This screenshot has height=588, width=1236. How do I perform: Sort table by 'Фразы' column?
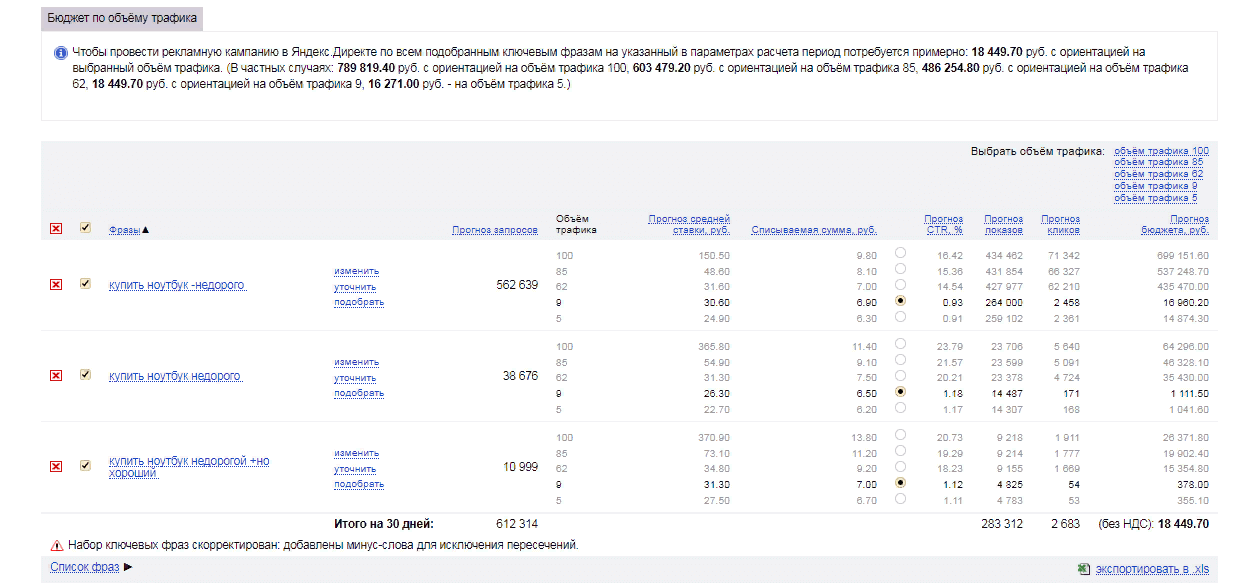click(x=125, y=230)
